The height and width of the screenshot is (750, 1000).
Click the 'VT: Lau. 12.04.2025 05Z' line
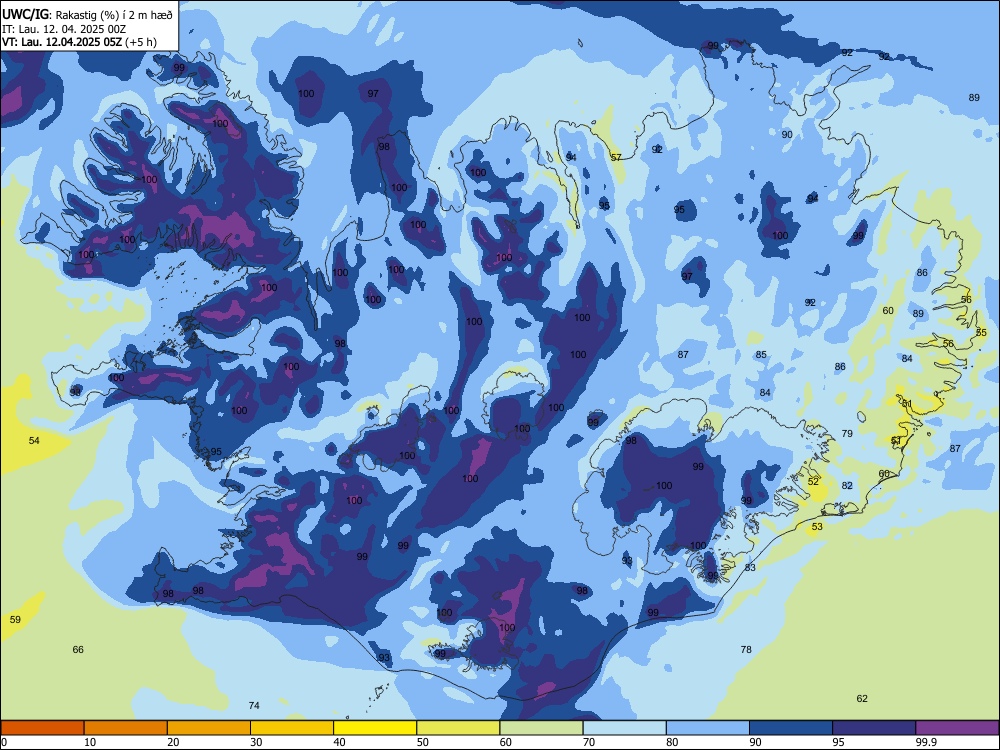(62, 42)
